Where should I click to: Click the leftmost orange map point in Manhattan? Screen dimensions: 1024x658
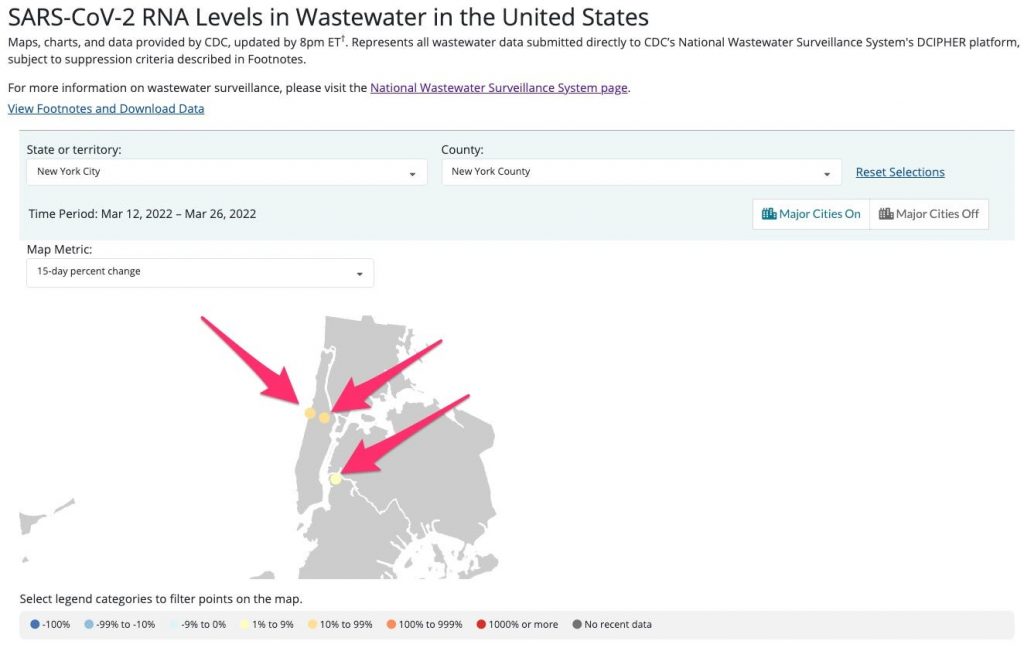pyautogui.click(x=310, y=413)
